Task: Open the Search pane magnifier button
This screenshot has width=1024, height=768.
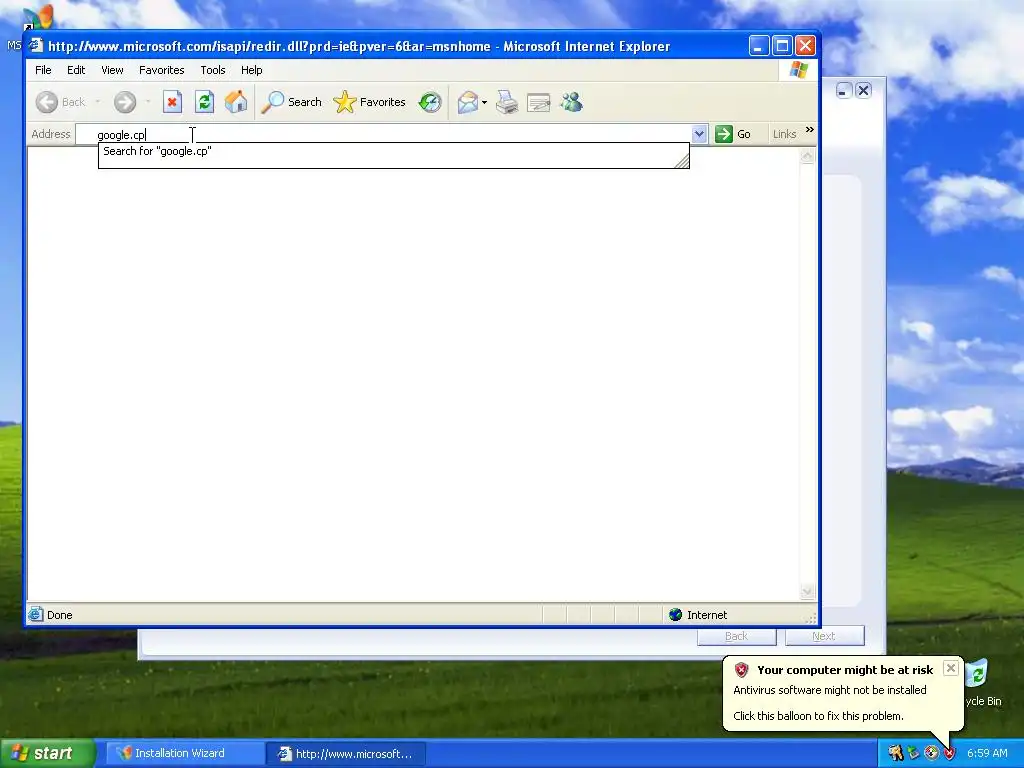Action: 291,102
